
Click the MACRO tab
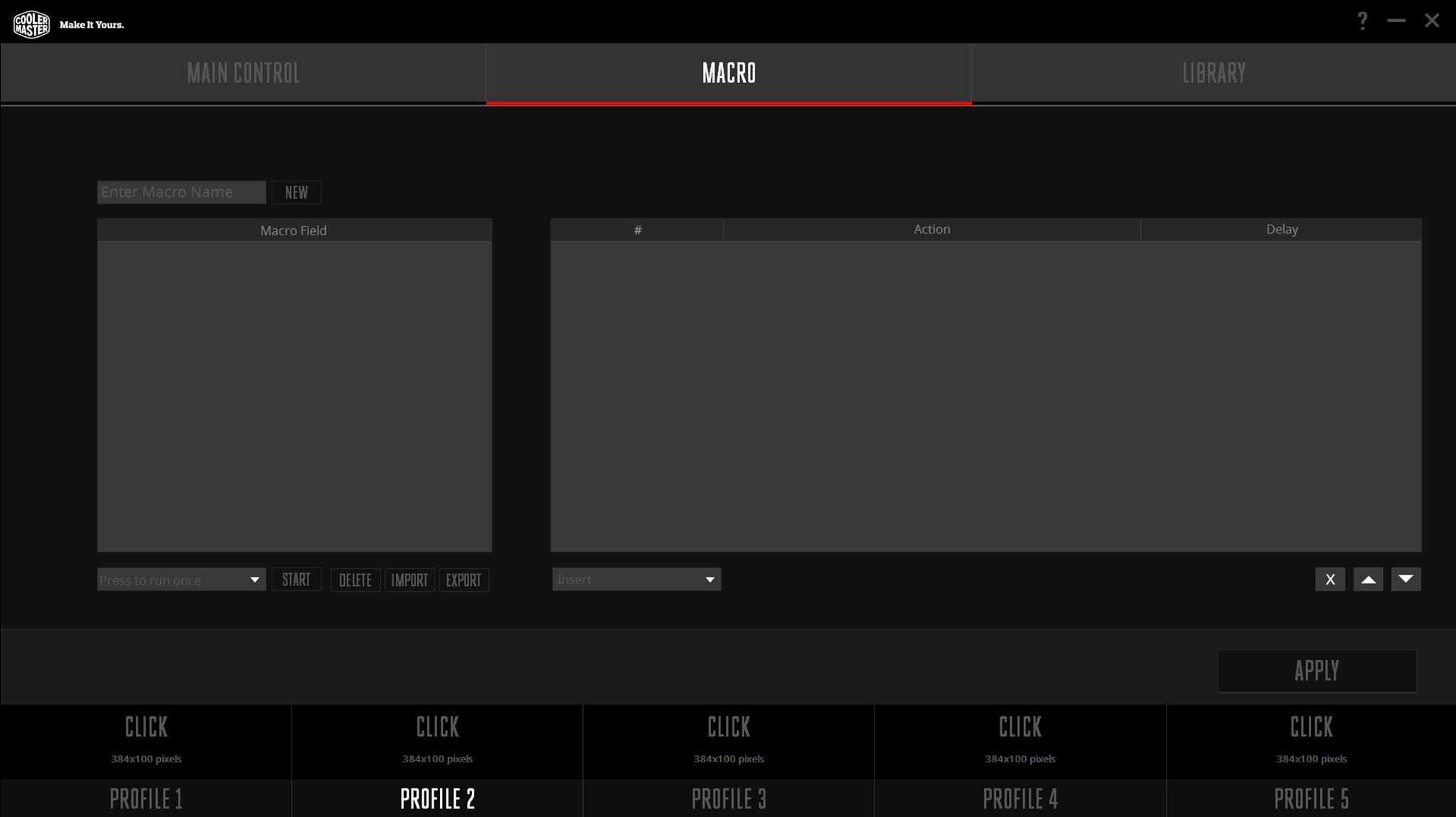728,73
